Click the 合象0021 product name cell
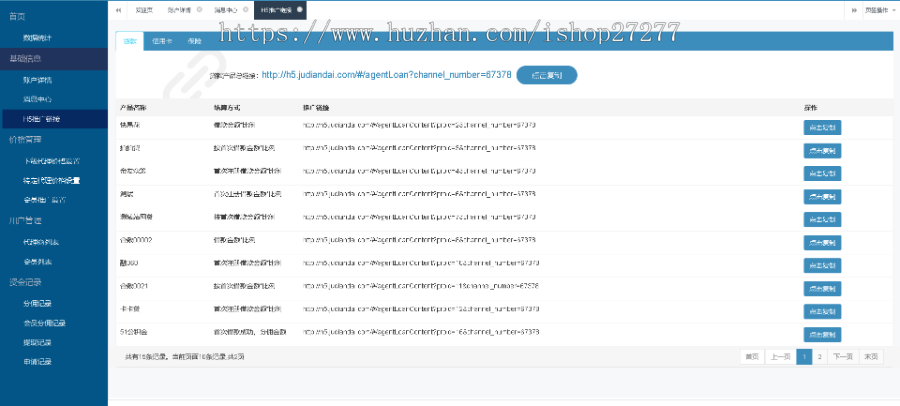The height and width of the screenshot is (406, 900). coord(133,286)
